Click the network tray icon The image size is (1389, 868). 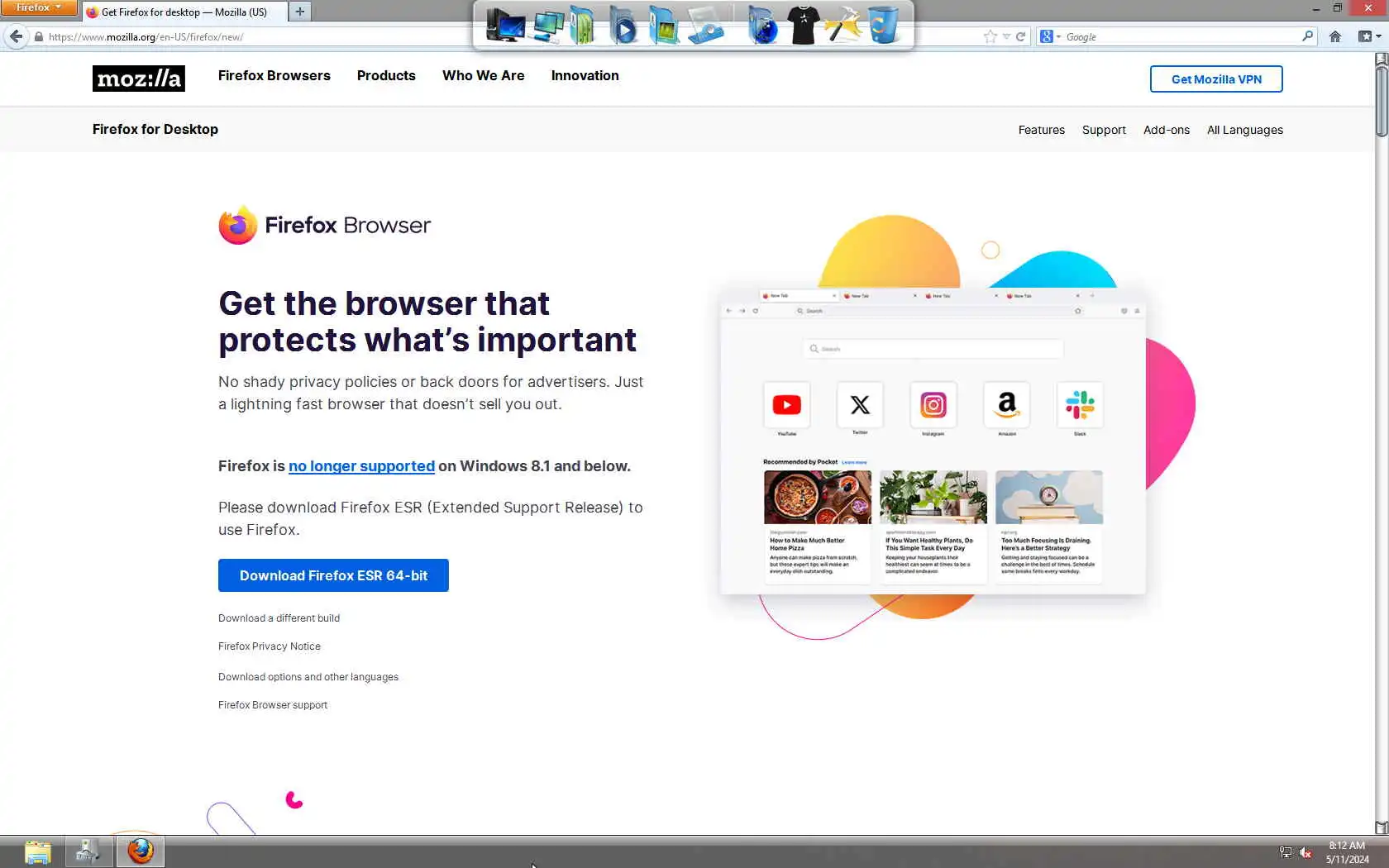point(1285,852)
